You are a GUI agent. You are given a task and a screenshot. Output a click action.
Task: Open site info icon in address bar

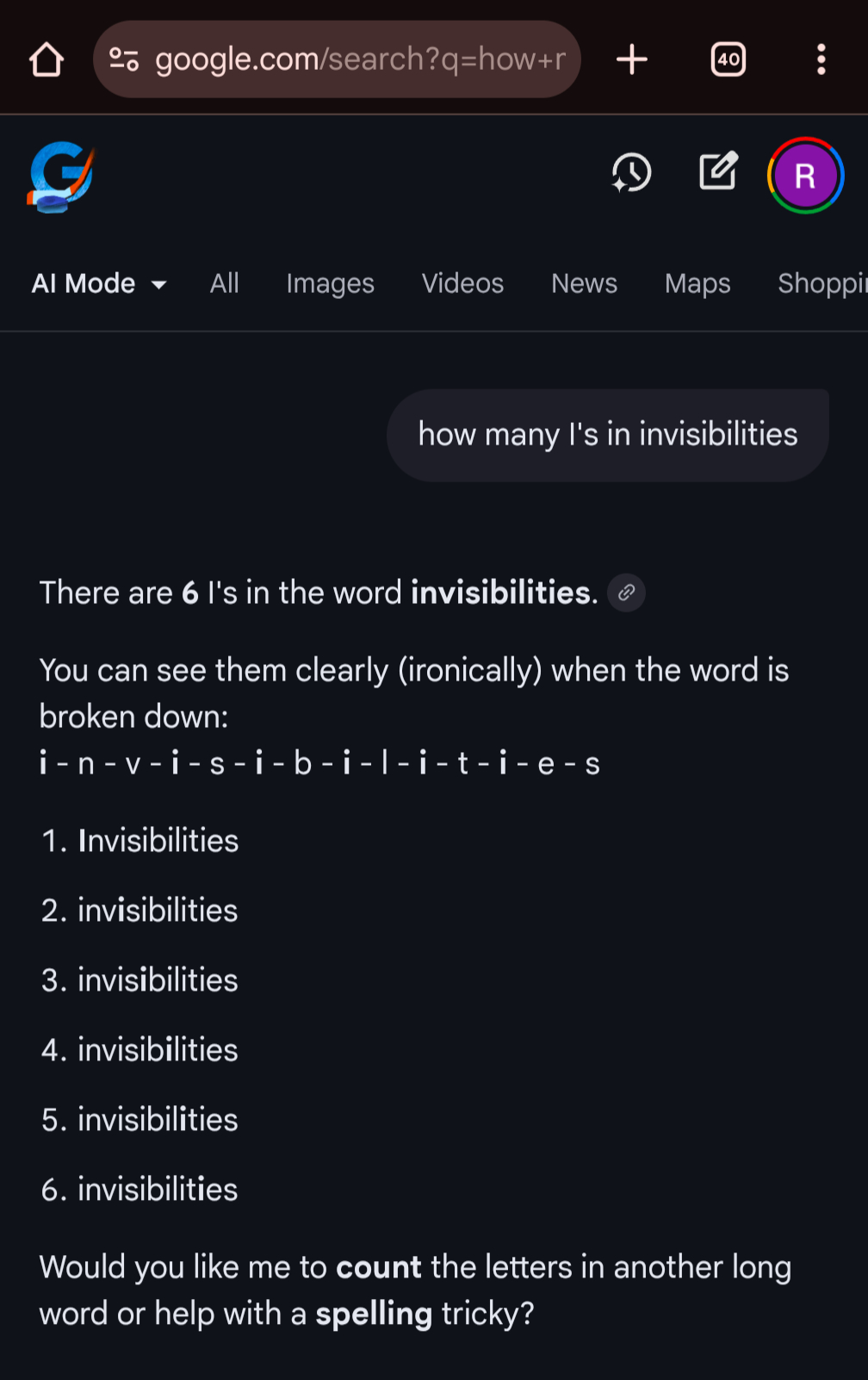click(x=124, y=59)
